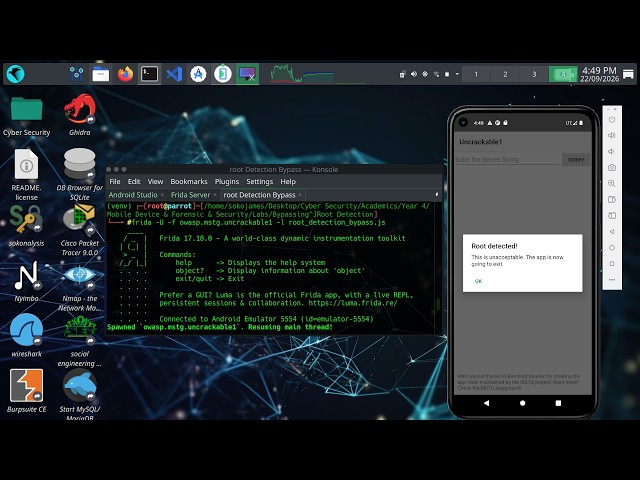The width and height of the screenshot is (640, 480).
Task: Click the purple screen recorder panel icon
Action: pyautogui.click(x=247, y=74)
